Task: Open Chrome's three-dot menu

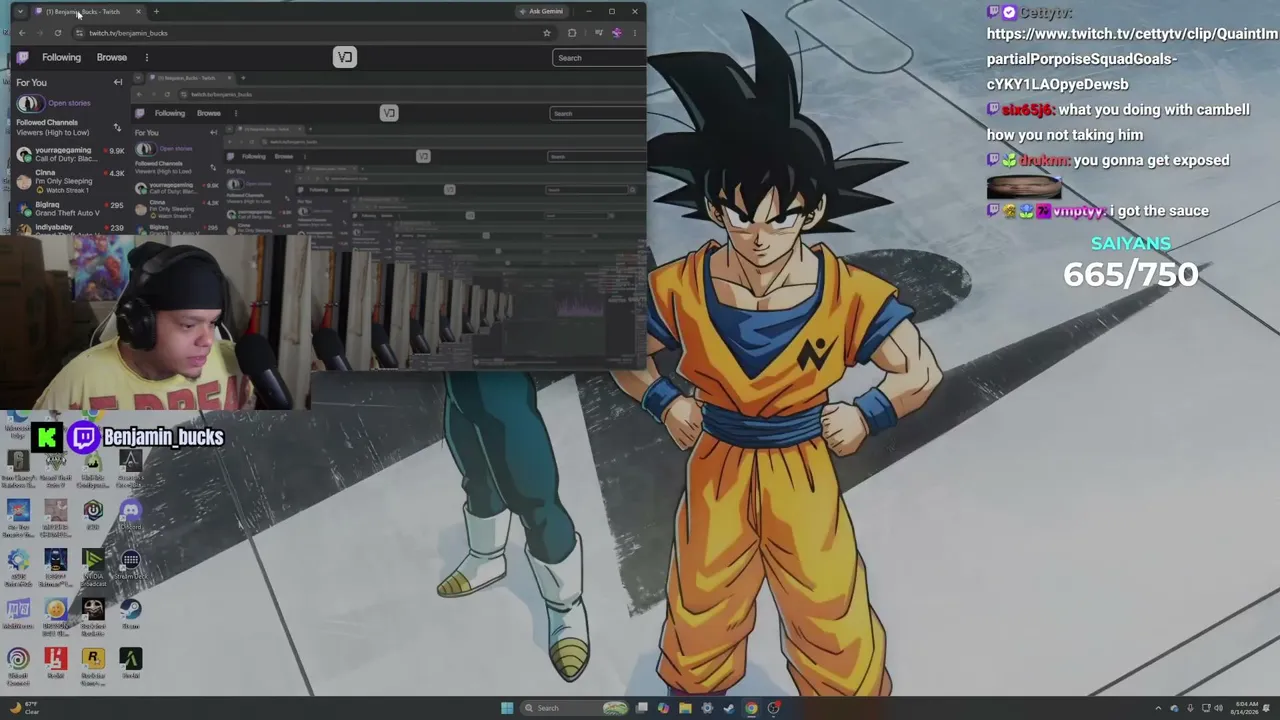Action: 634,33
